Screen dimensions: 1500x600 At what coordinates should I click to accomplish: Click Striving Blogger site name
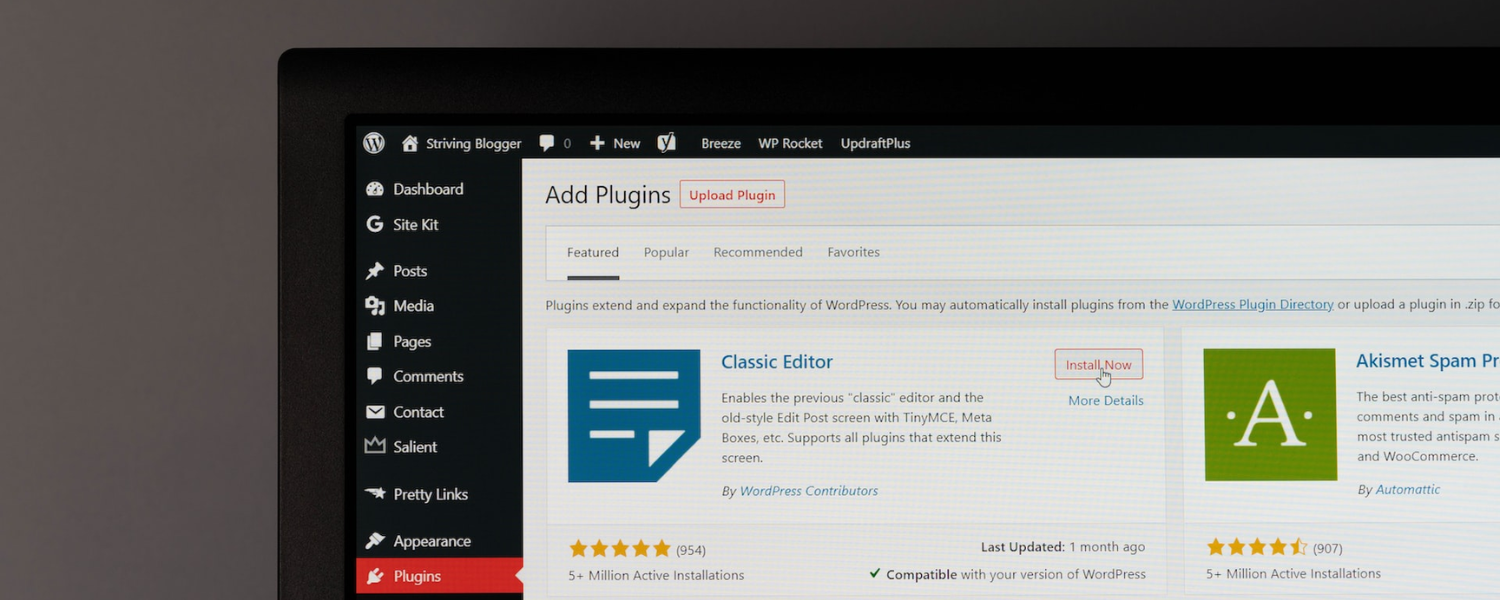pos(474,143)
